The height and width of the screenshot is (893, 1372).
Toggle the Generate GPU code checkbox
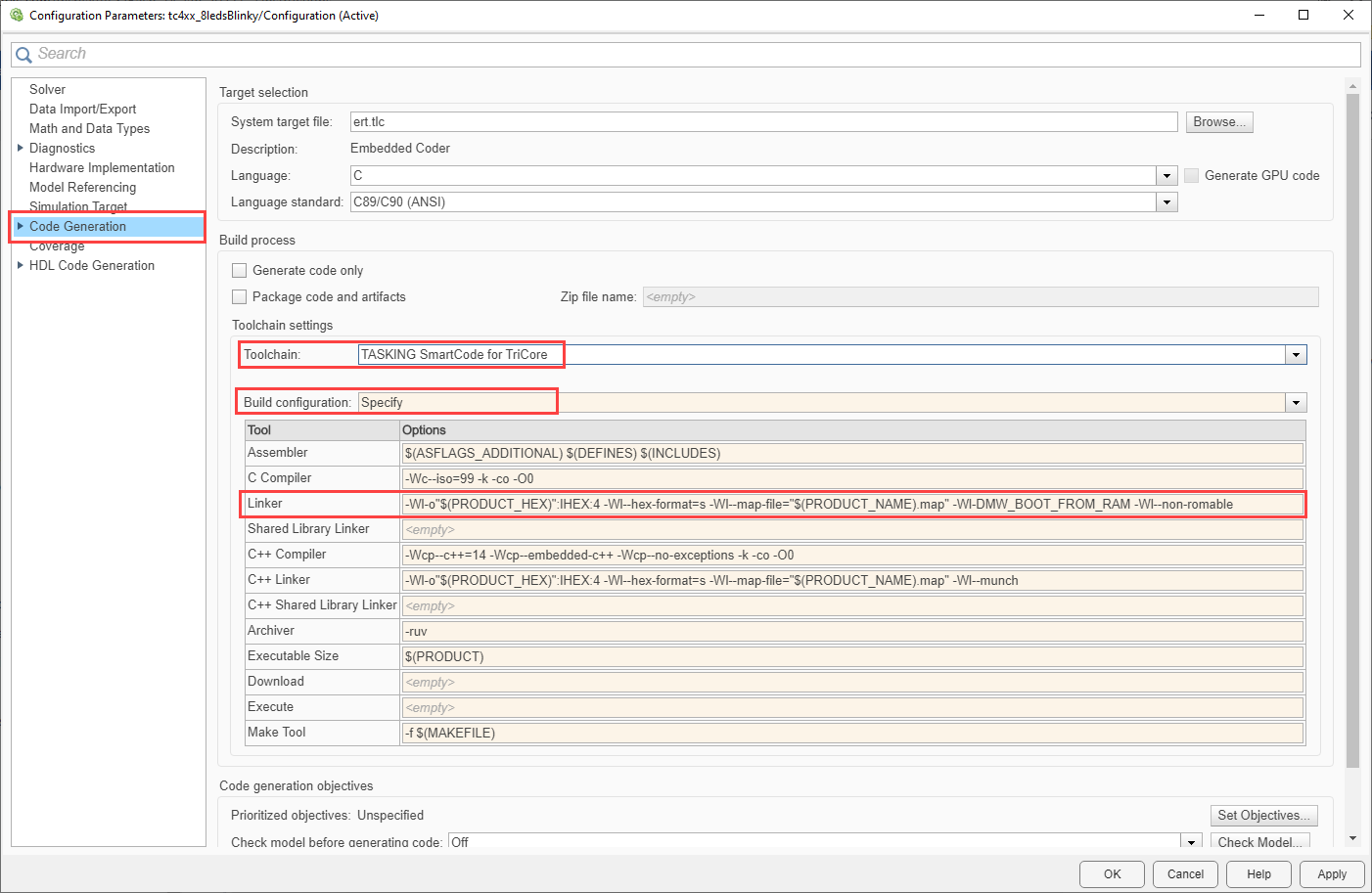(1191, 174)
